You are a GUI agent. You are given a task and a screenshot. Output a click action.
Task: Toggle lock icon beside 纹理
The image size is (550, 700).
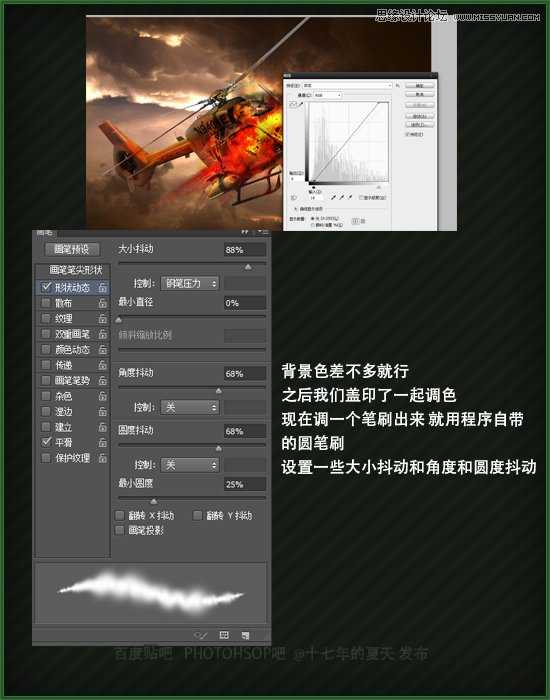pyautogui.click(x=103, y=318)
